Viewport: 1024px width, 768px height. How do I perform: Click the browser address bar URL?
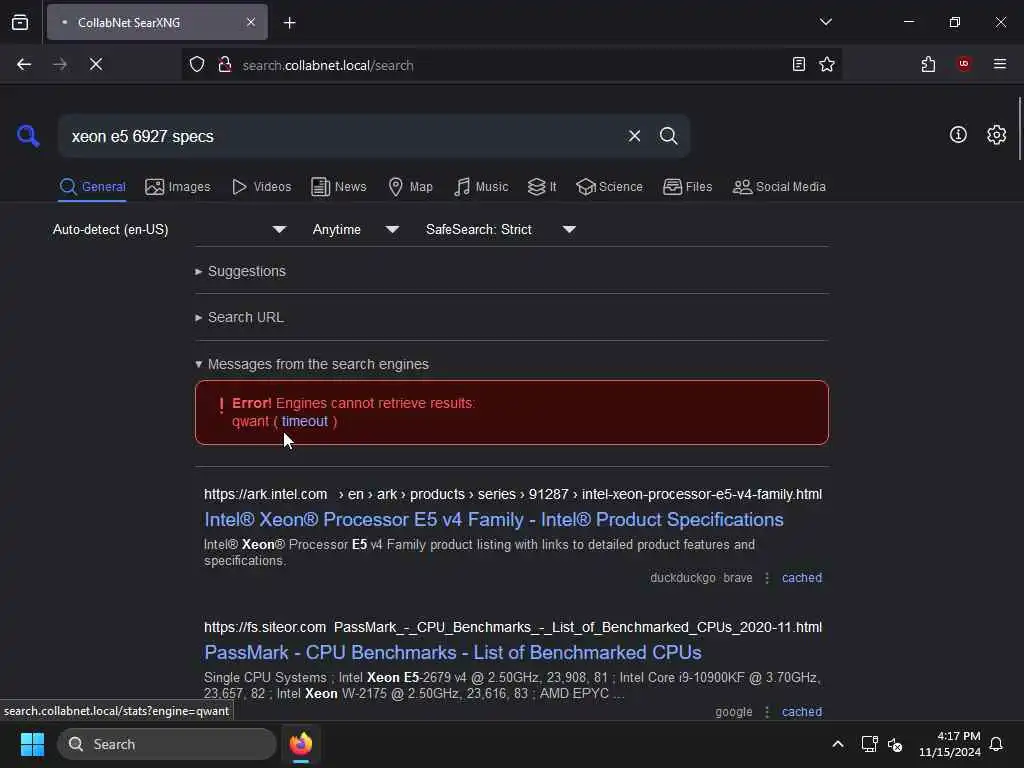328,65
